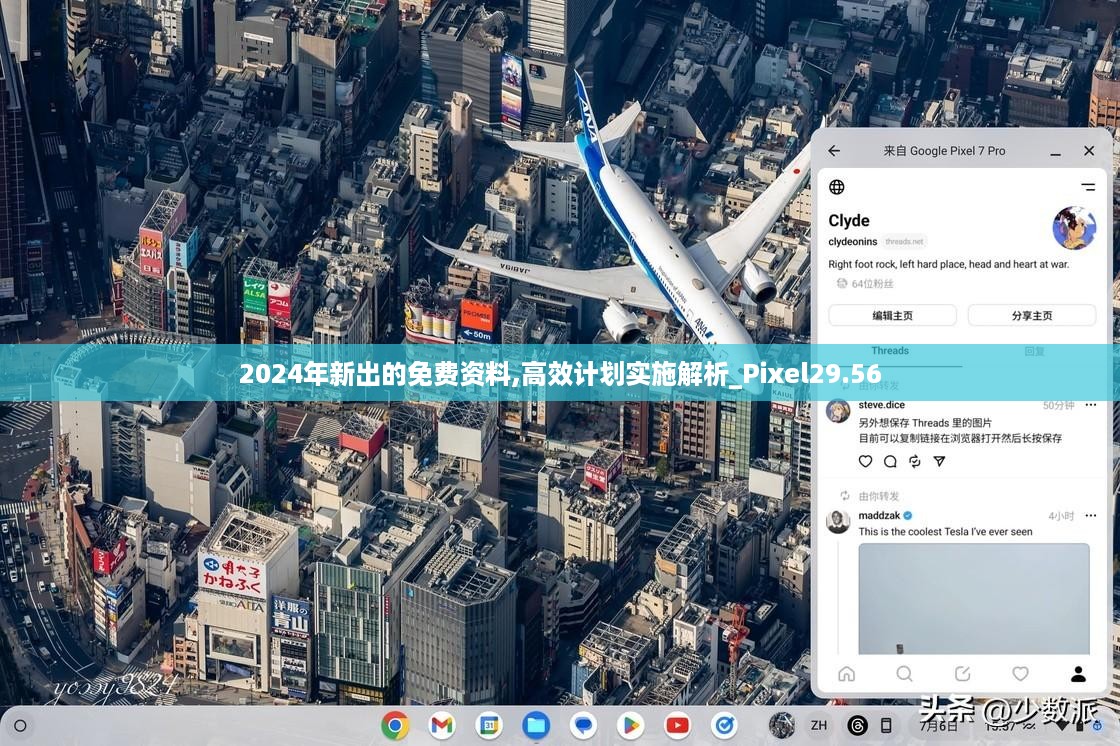Click the 分享主页 share profile button
Viewport: 1120px width, 746px height.
tap(1031, 315)
